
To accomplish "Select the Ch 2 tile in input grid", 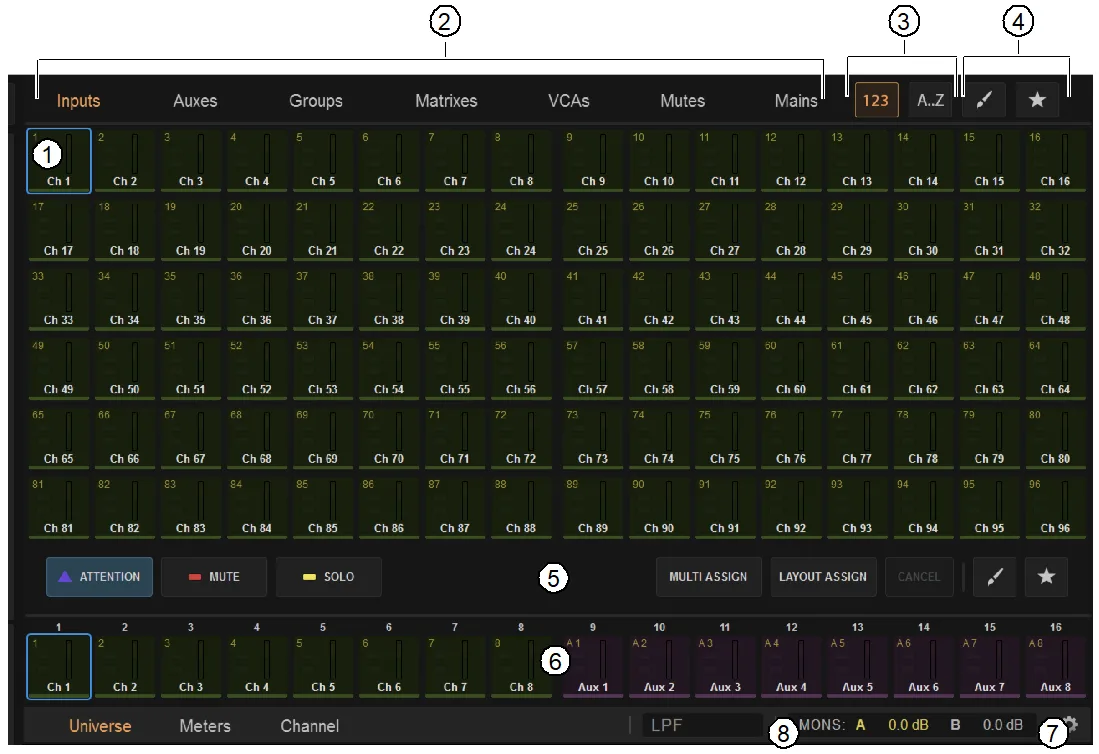I will coord(125,160).
